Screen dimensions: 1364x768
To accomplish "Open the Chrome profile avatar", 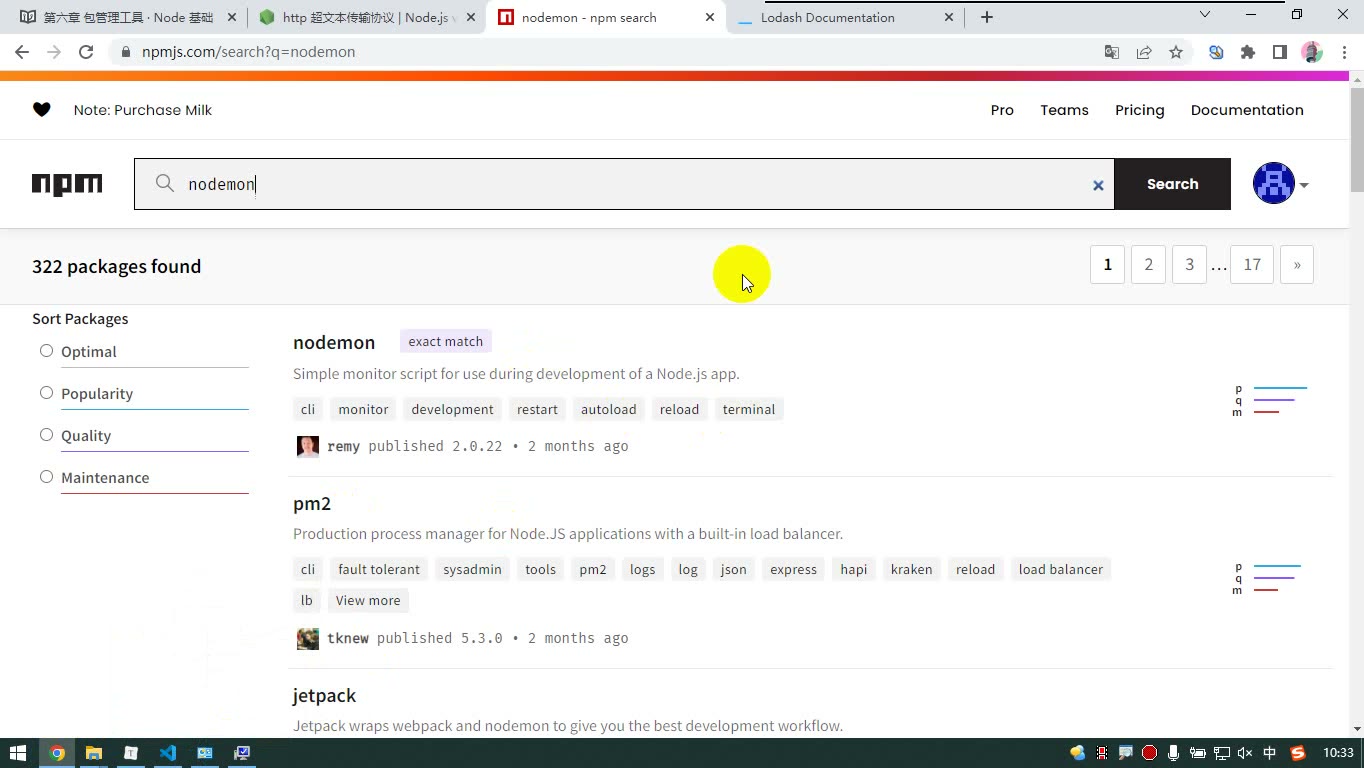I will point(1312,52).
